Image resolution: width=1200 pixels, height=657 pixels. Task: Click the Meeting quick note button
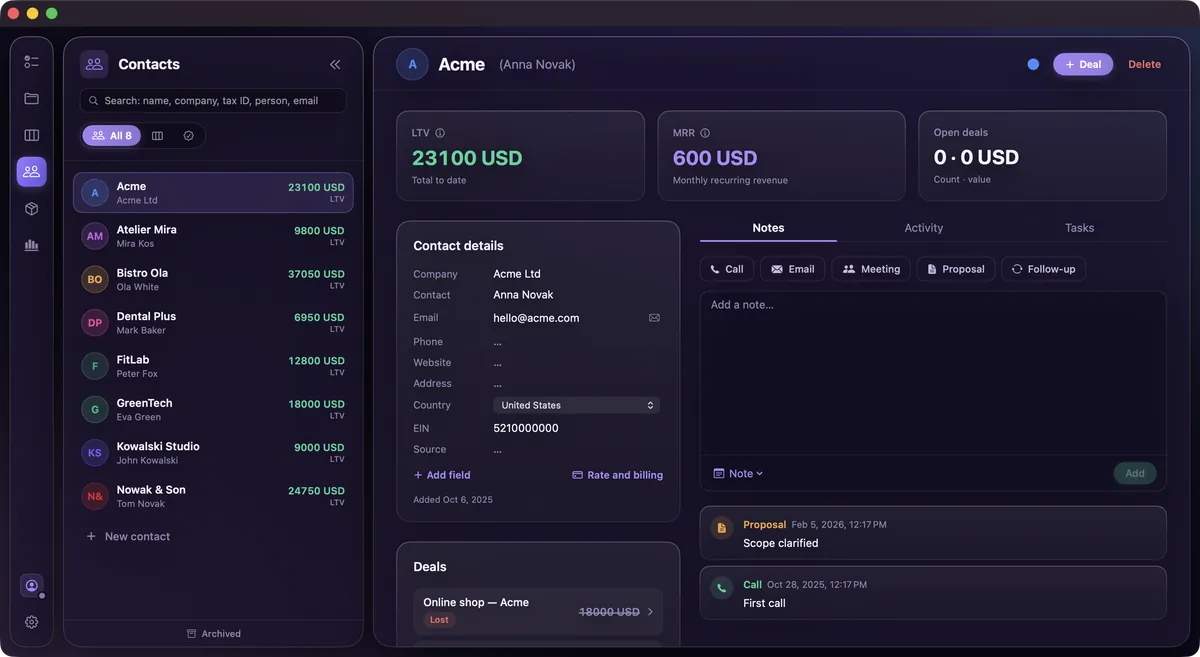(x=871, y=269)
